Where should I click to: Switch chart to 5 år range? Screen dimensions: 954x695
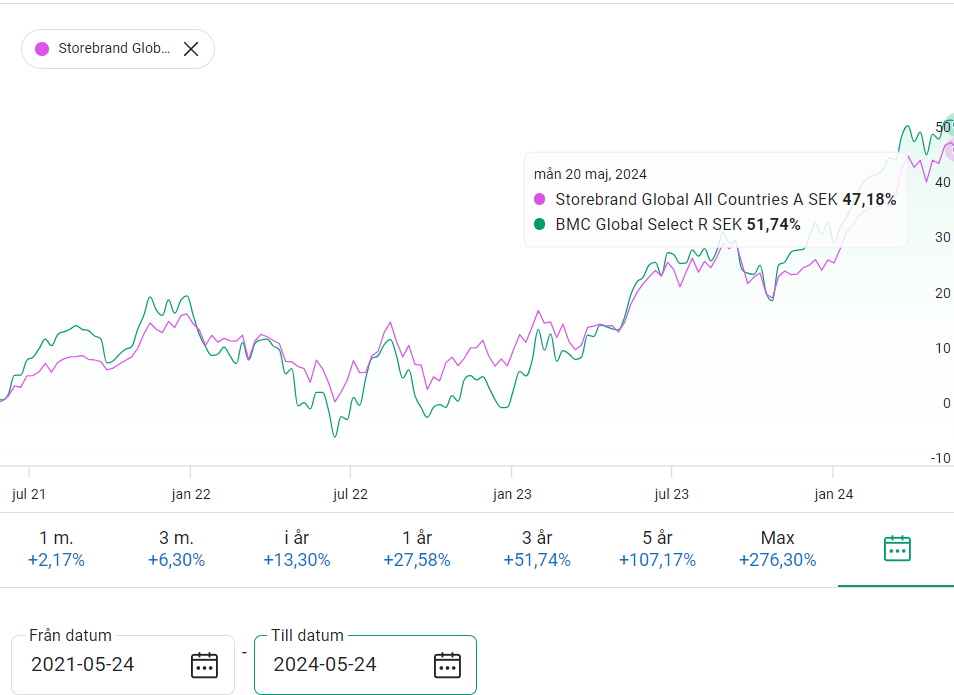point(657,549)
